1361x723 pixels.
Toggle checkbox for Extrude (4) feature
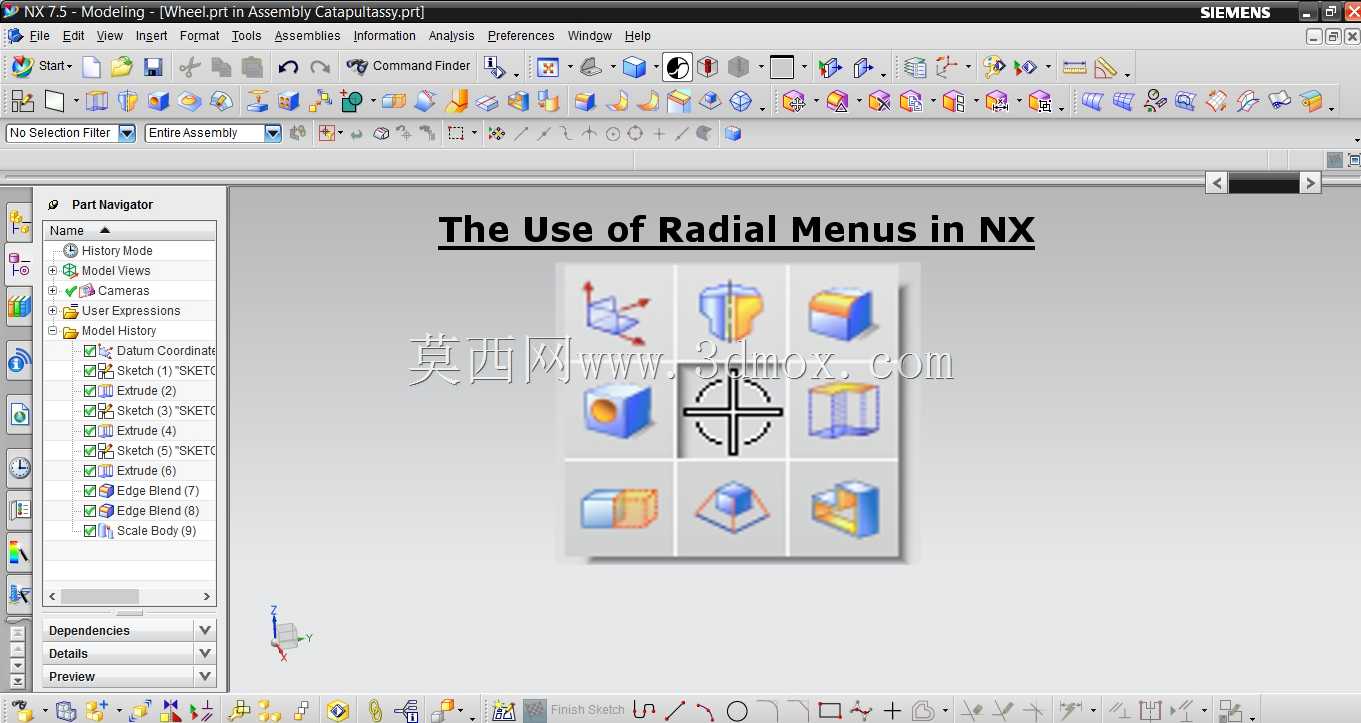click(90, 431)
